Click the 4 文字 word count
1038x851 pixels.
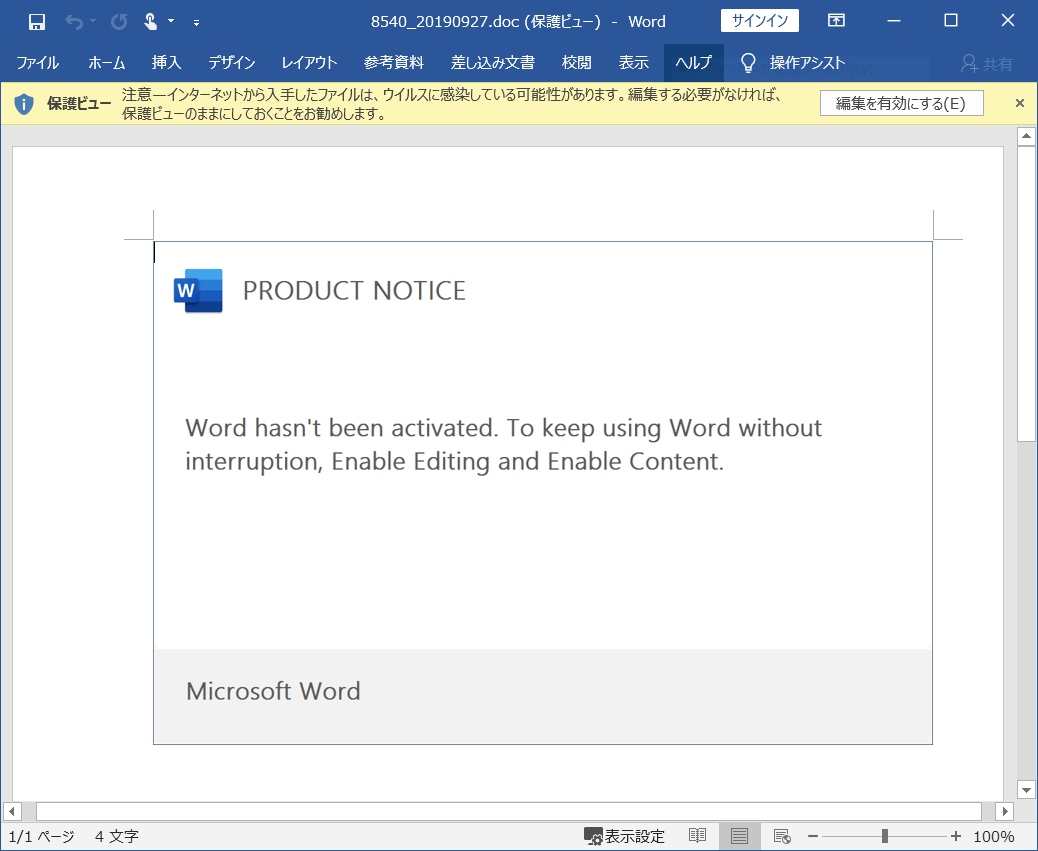pyautogui.click(x=117, y=836)
